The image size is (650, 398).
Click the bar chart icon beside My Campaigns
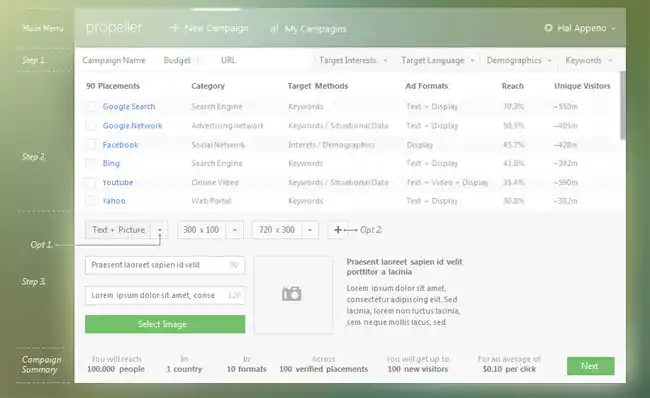[274, 29]
